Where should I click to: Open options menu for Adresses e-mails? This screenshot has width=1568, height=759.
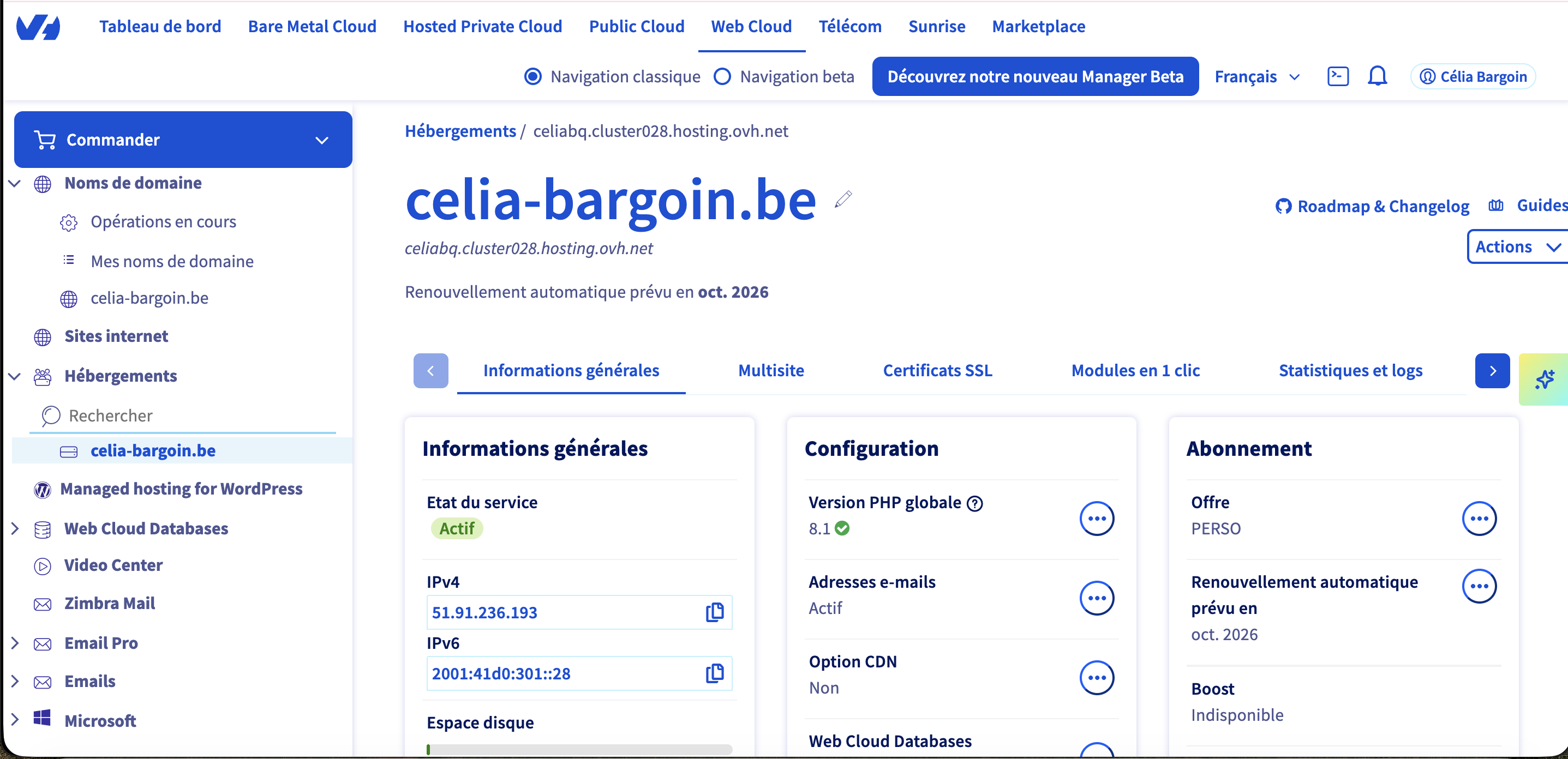[x=1096, y=598]
